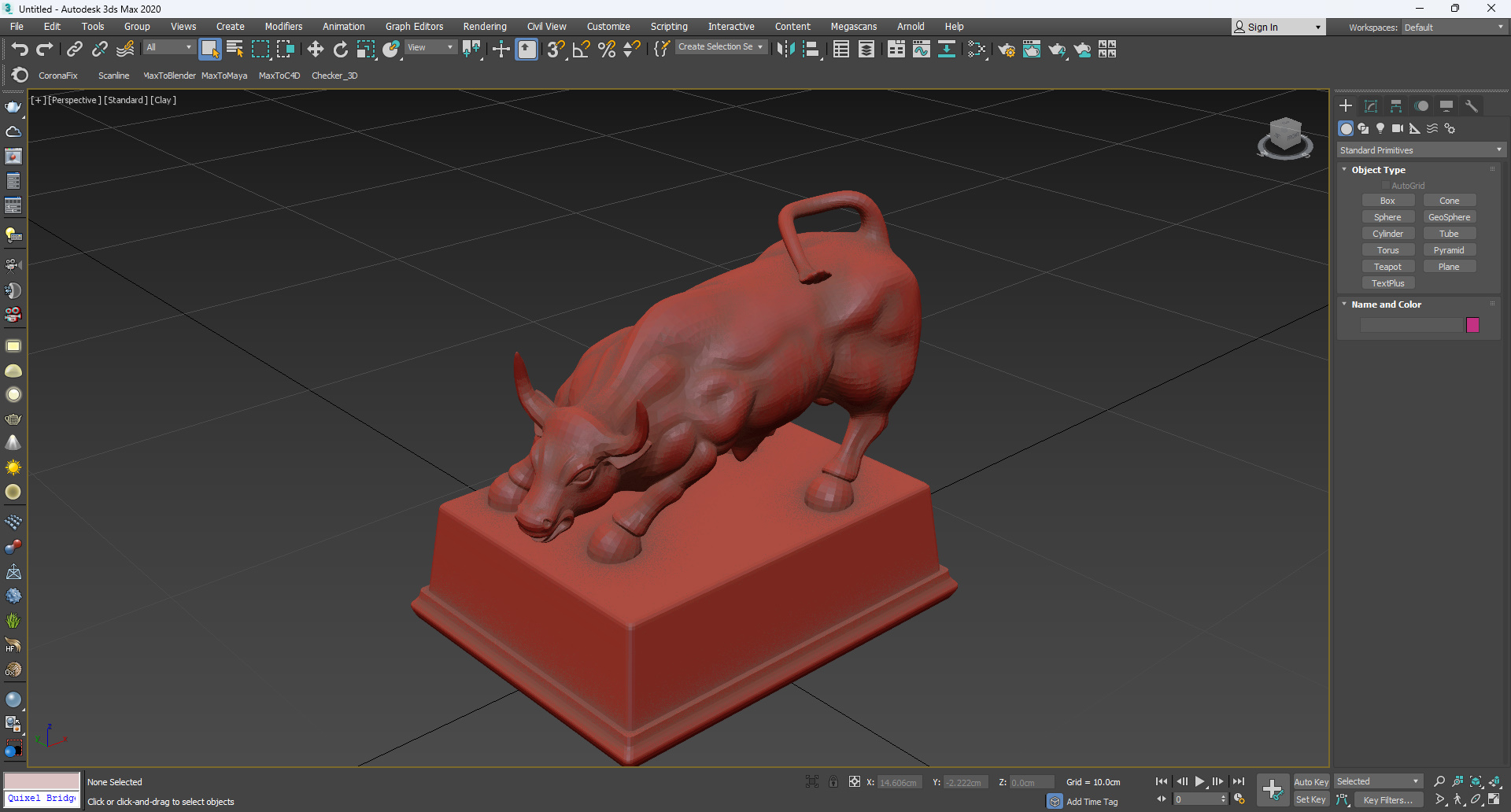Viewport: 1511px width, 812px height.
Task: Click the Key Filters button
Action: [1388, 800]
